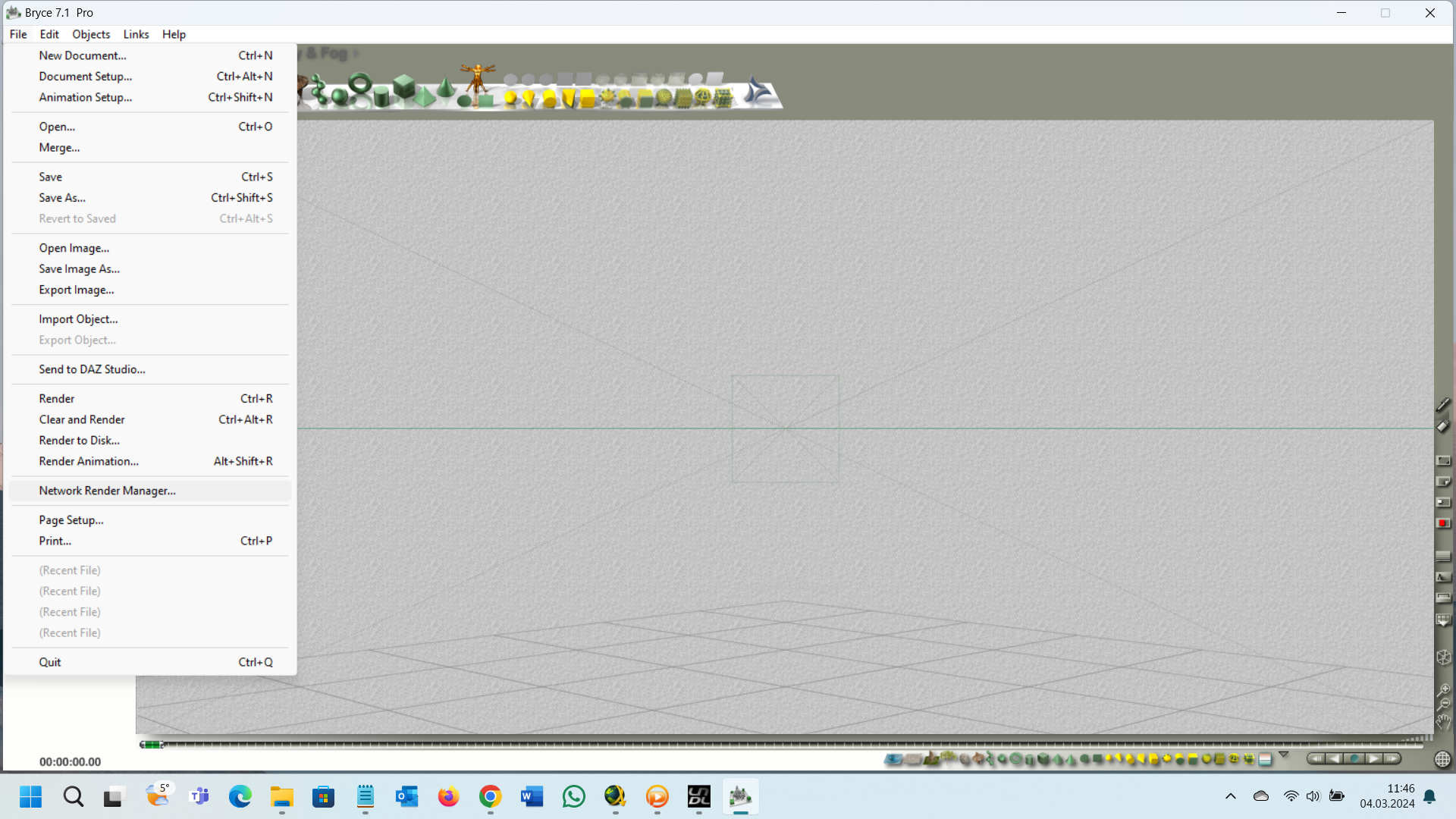
Task: Create a yellow square light
Action: point(587,98)
